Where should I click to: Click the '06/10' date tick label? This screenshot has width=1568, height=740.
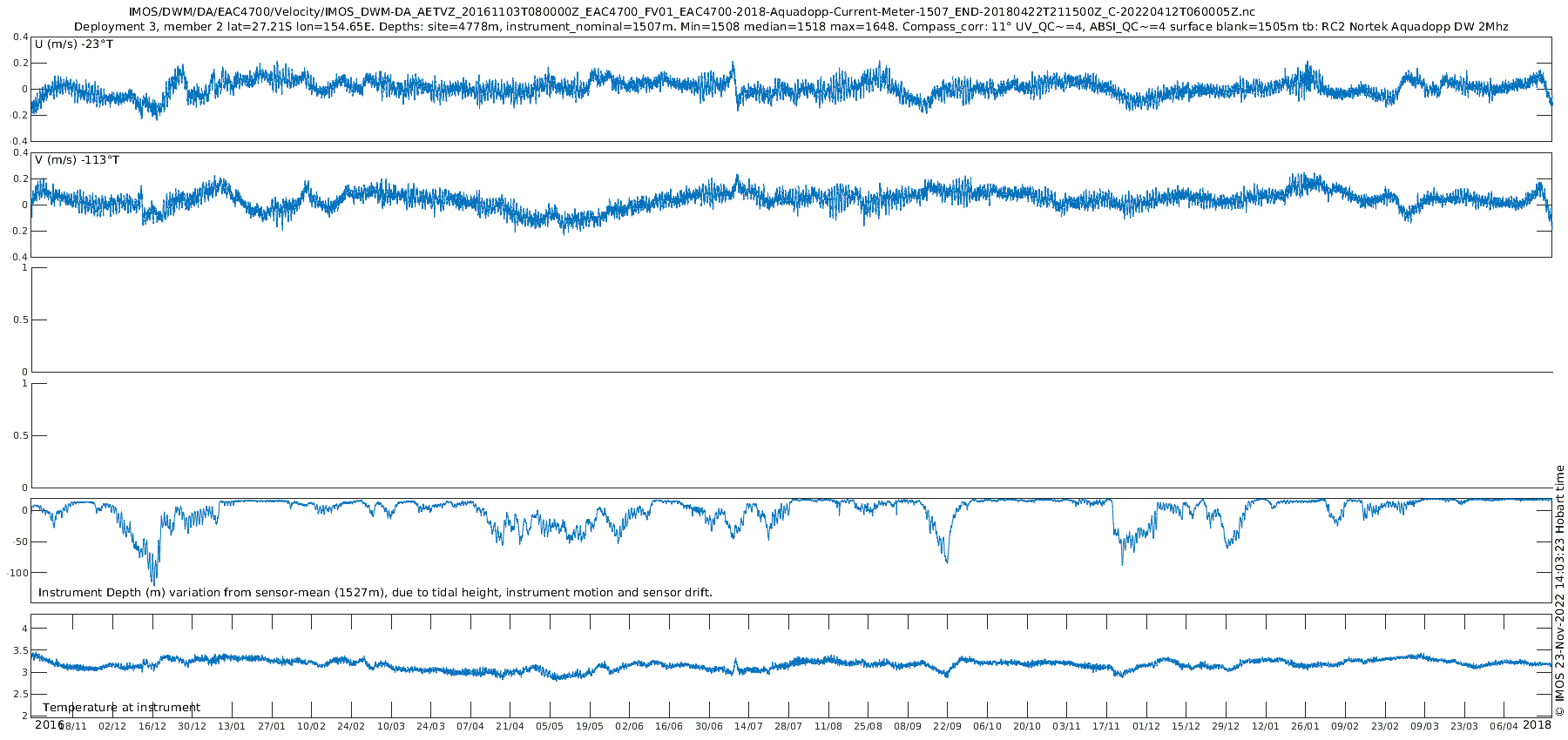click(988, 726)
